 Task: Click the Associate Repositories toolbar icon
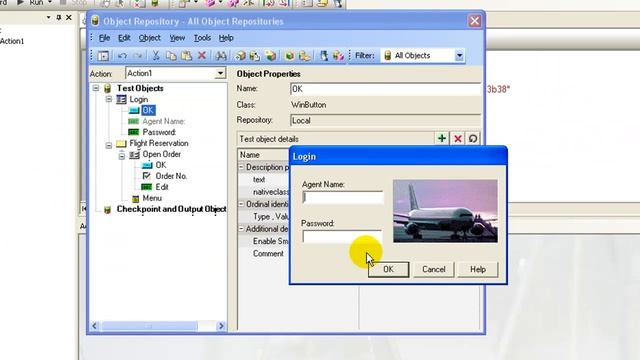(x=338, y=56)
